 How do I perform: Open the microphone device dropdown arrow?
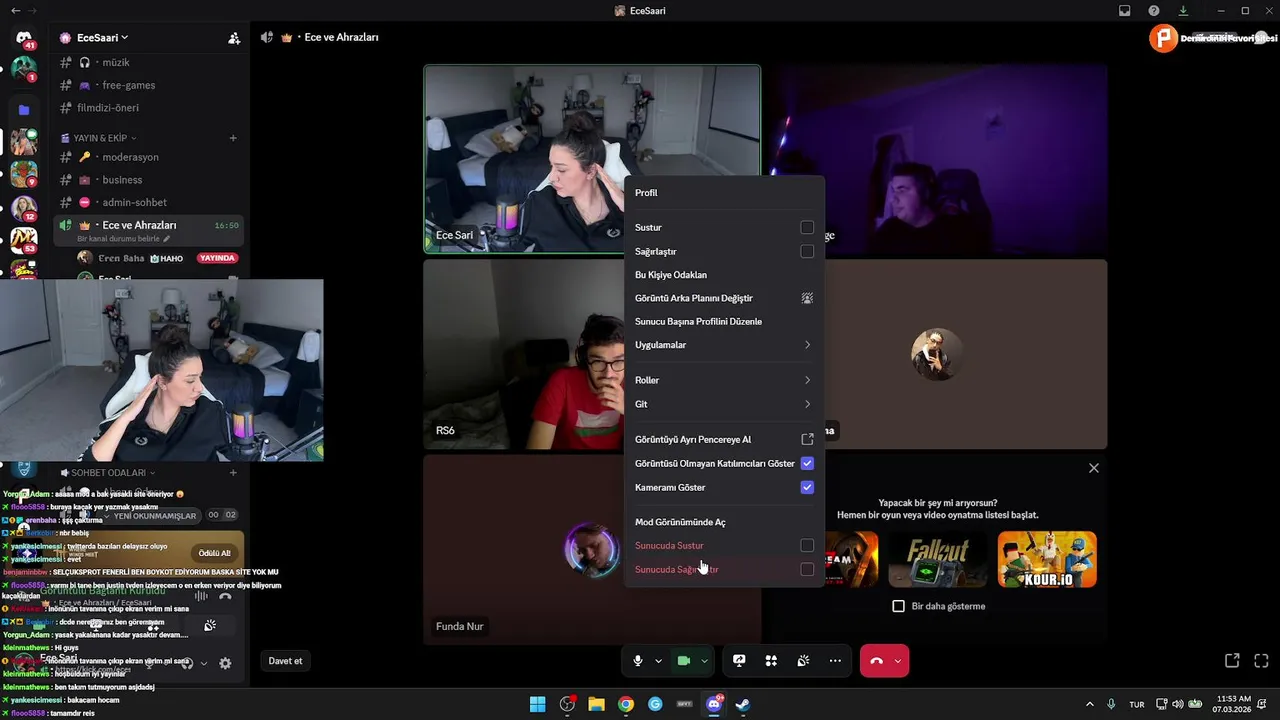point(658,661)
